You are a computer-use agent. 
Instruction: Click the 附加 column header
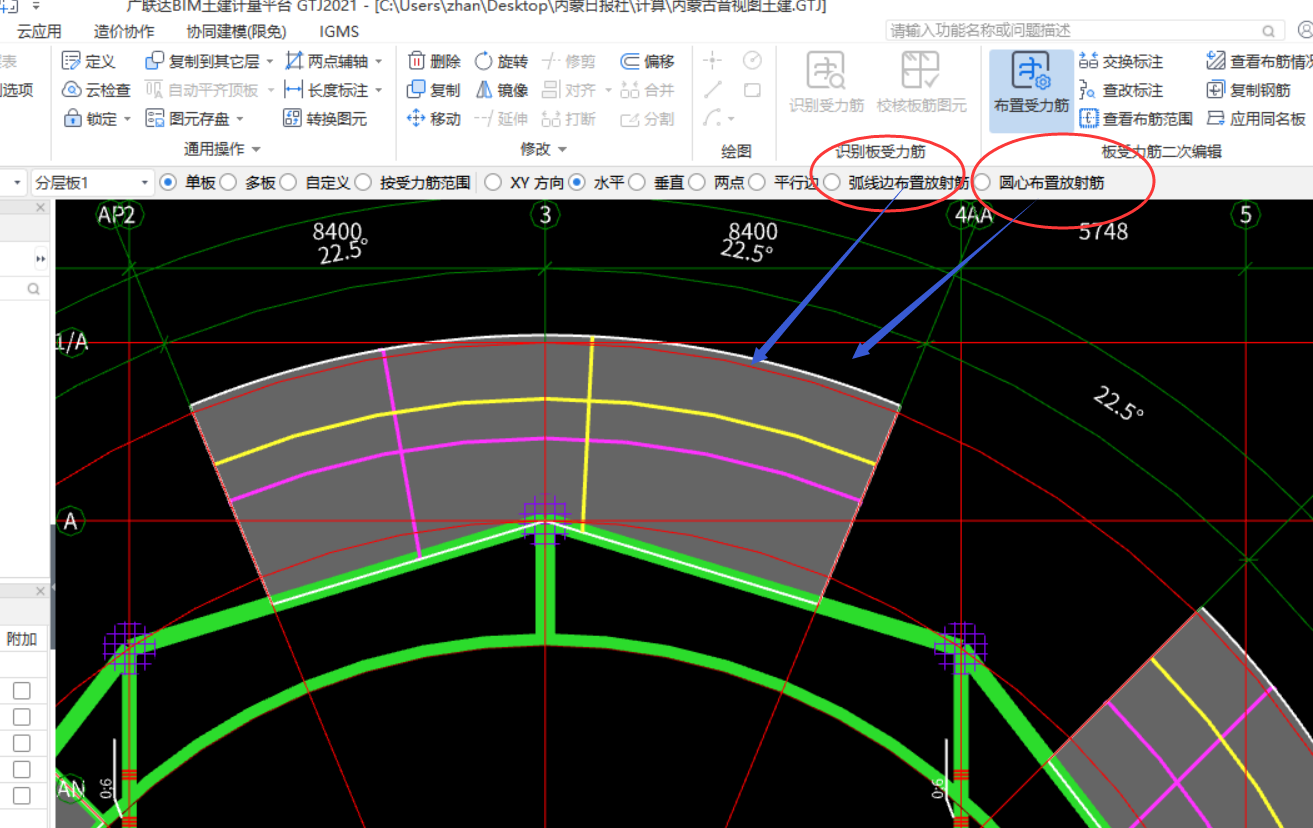point(21,638)
